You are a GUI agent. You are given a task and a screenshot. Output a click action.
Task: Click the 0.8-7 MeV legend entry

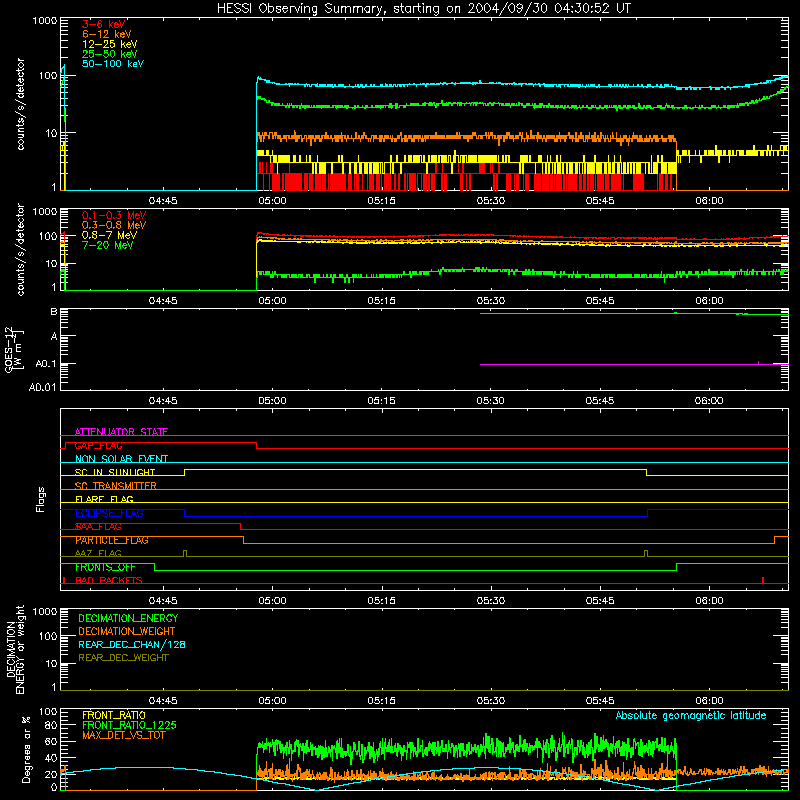pyautogui.click(x=109, y=235)
